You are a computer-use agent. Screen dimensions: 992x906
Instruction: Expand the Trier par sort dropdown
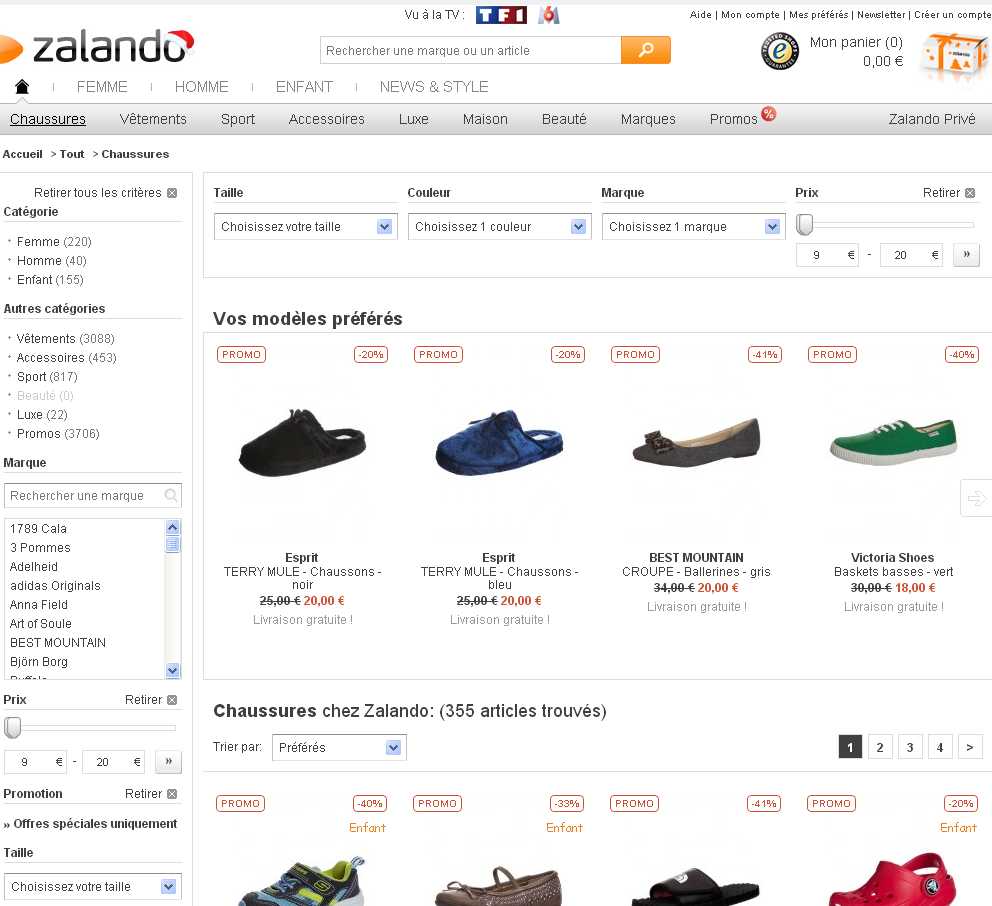[340, 747]
